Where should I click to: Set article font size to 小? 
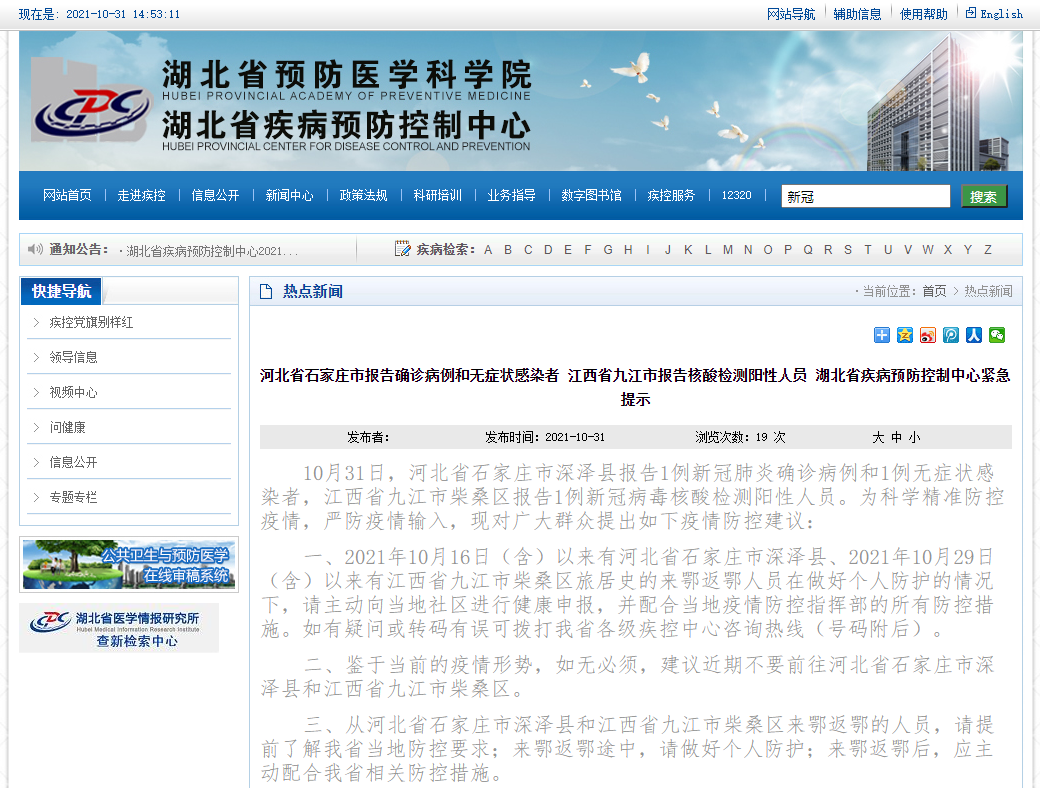(x=914, y=437)
